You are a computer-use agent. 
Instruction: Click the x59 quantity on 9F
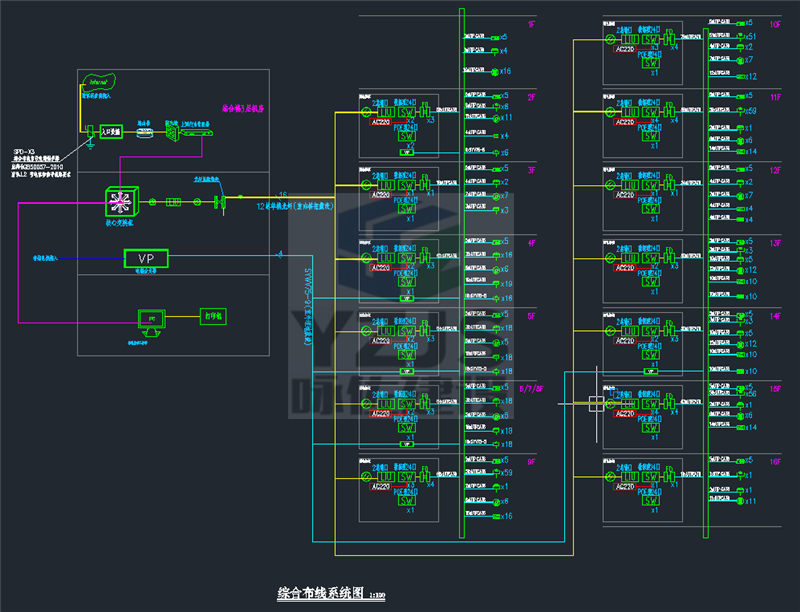point(506,473)
